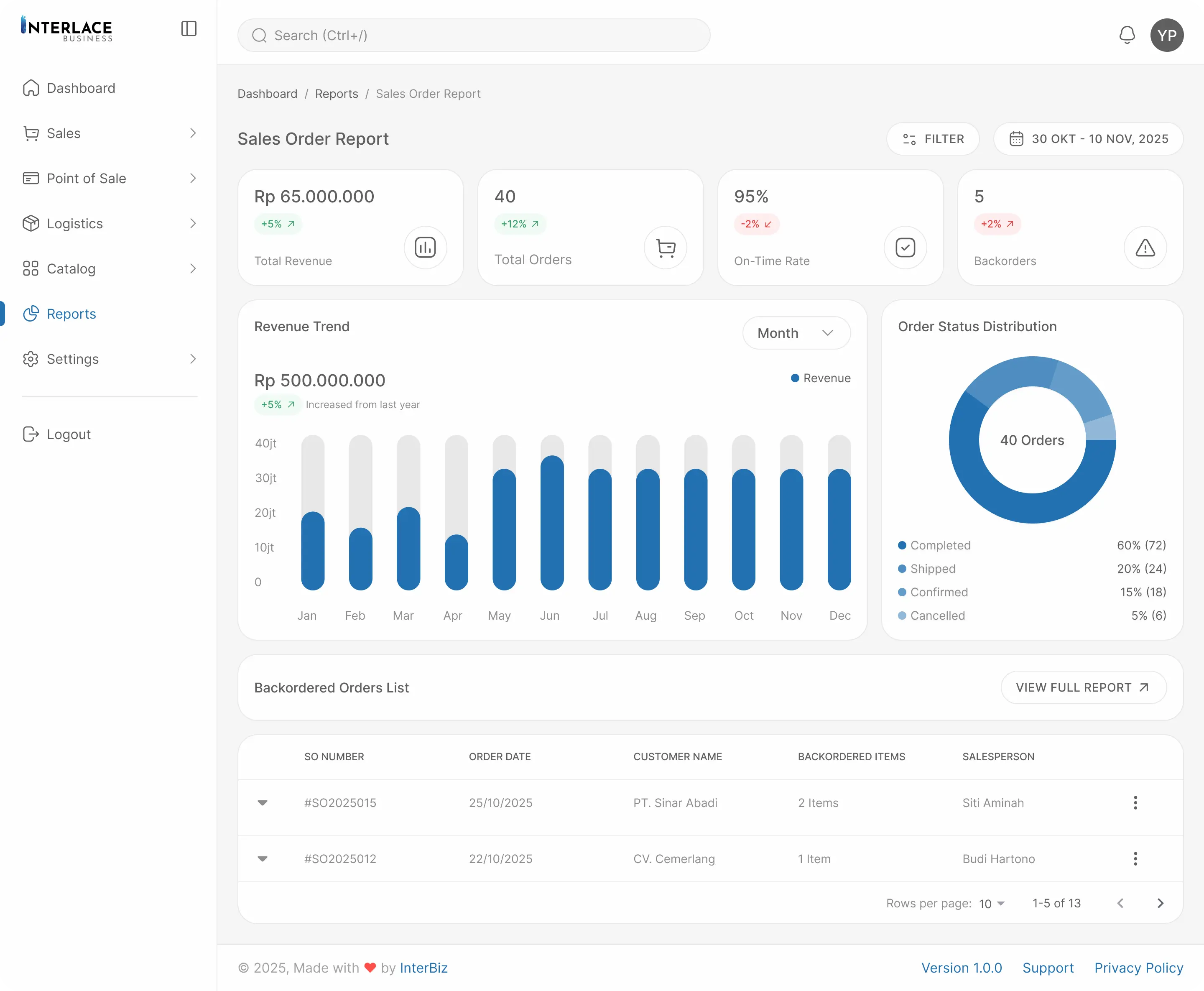Open the Support footer link

click(x=1048, y=968)
